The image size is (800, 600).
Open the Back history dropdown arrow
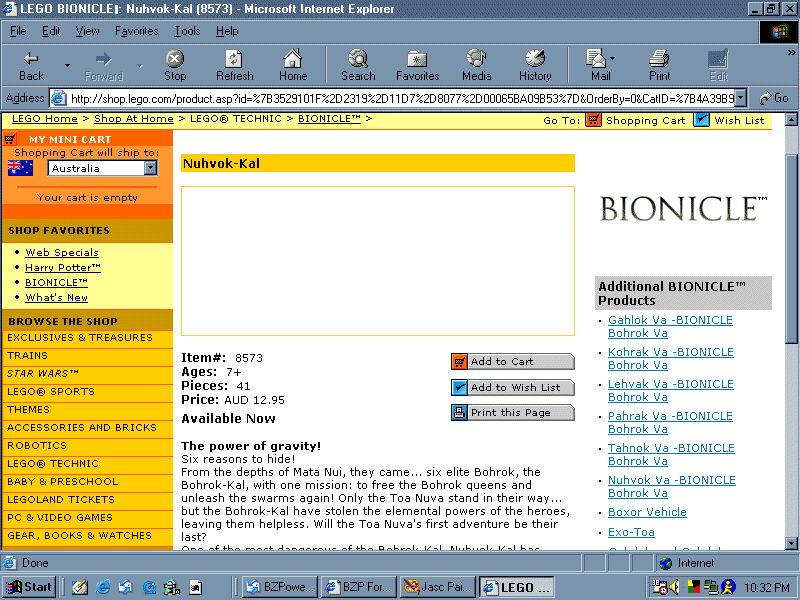[67, 66]
